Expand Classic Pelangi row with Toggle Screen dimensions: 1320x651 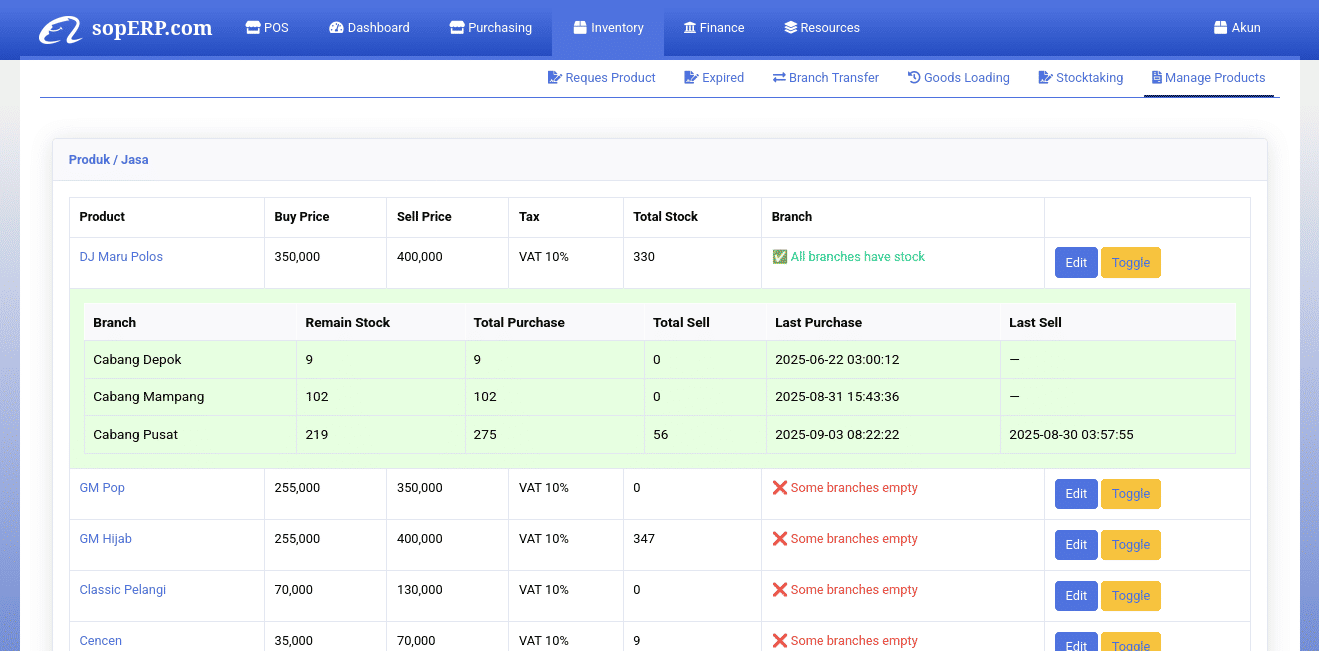point(1130,596)
